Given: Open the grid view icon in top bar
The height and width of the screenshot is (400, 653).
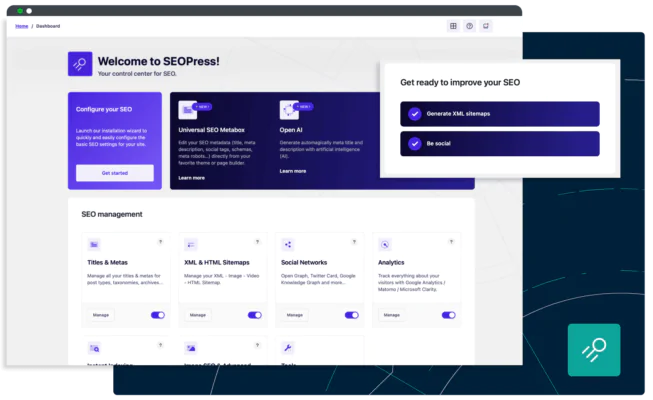Looking at the screenshot, I should click(x=453, y=26).
